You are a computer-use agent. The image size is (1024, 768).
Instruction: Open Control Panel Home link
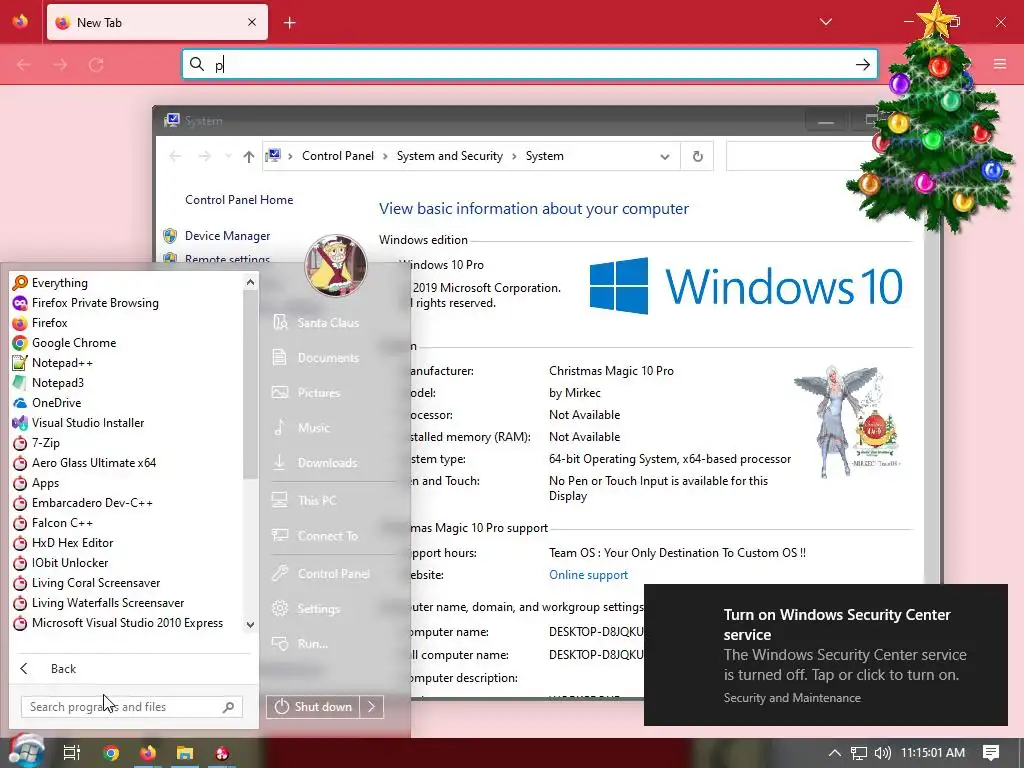239,200
